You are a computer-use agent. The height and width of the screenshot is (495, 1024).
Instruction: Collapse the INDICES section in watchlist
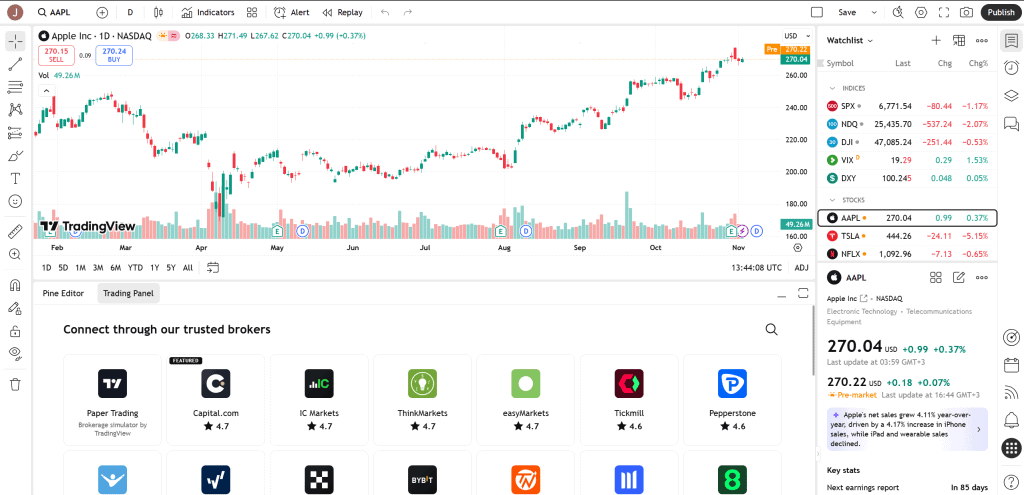(832, 88)
